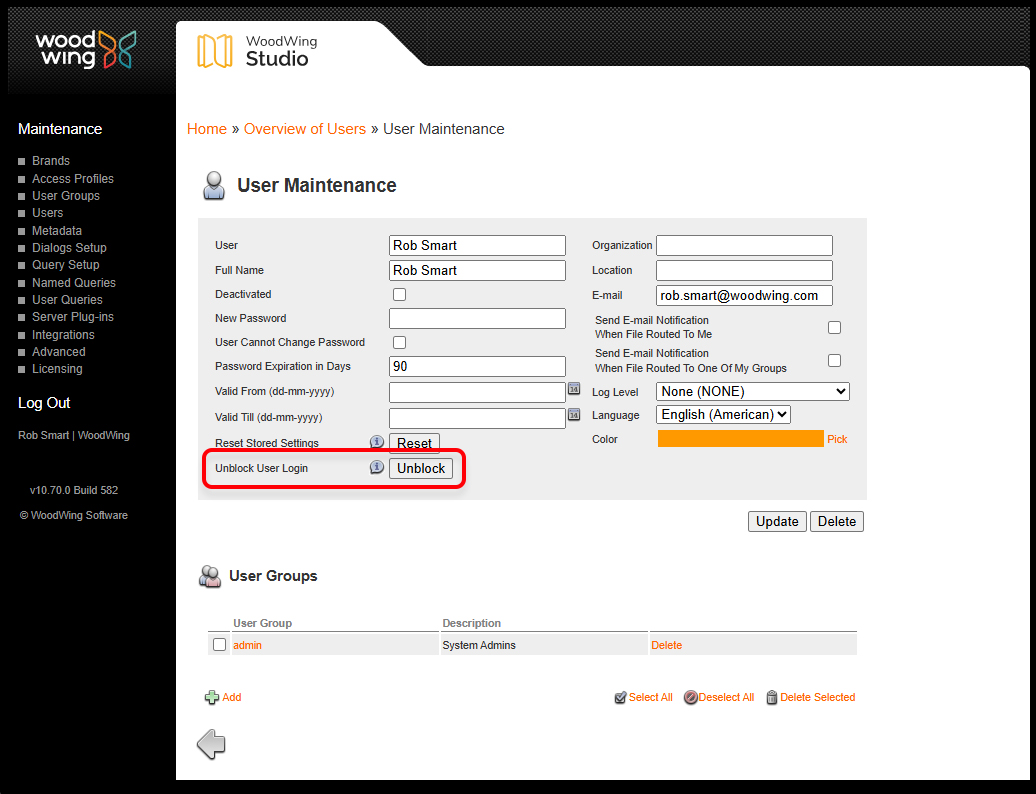
Task: Focus the Full Name field
Action: 477,270
